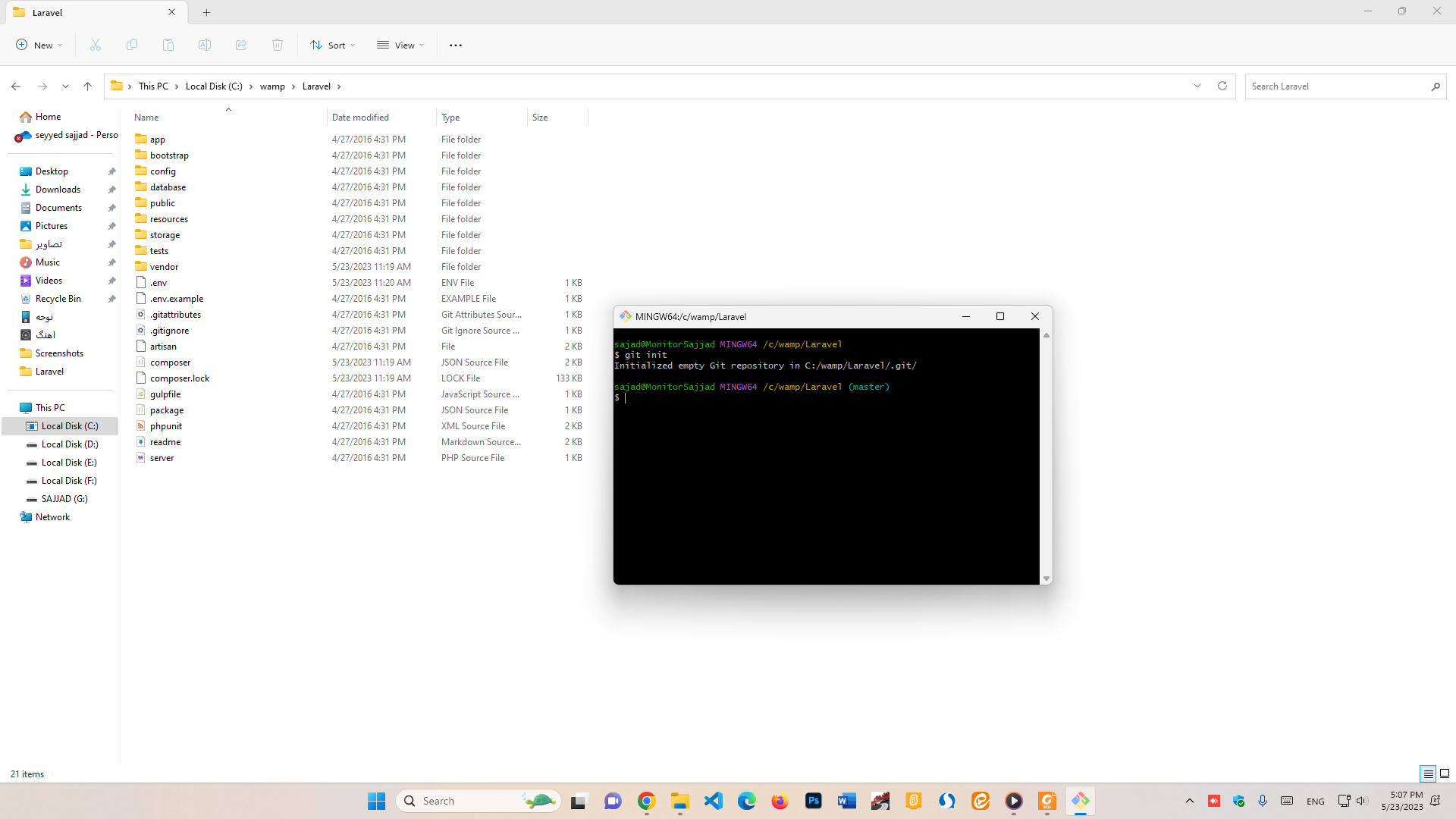Open Home in navigation pane
The image size is (1456, 819).
(x=48, y=117)
